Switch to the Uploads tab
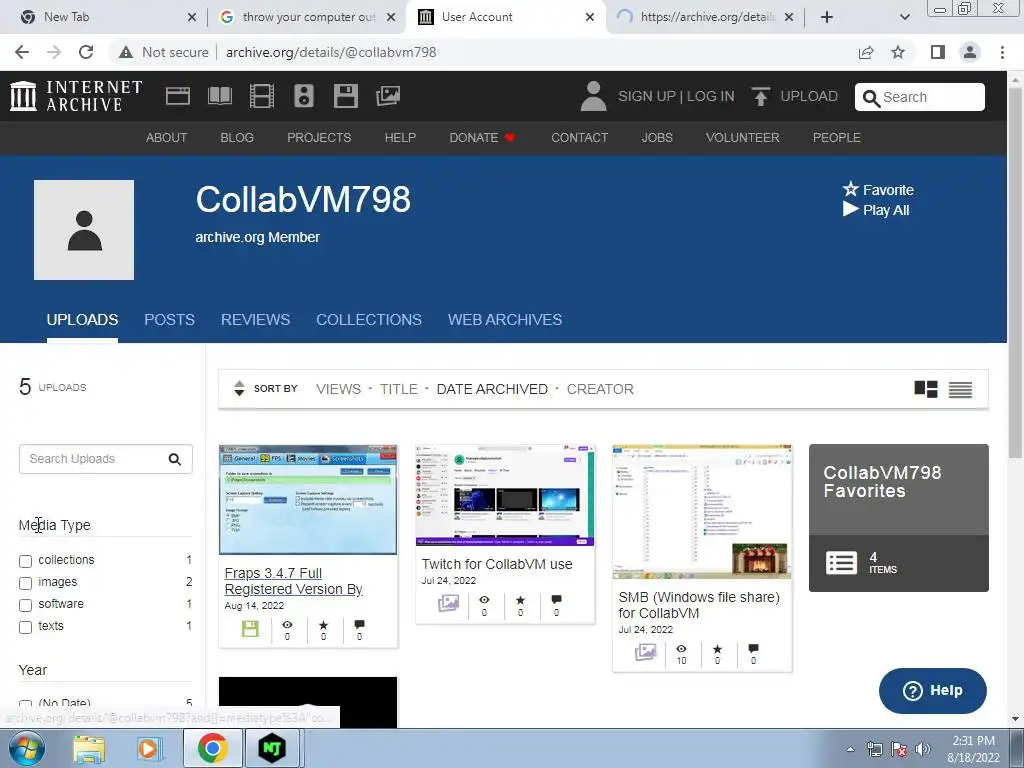Image resolution: width=1024 pixels, height=768 pixels. click(x=82, y=319)
